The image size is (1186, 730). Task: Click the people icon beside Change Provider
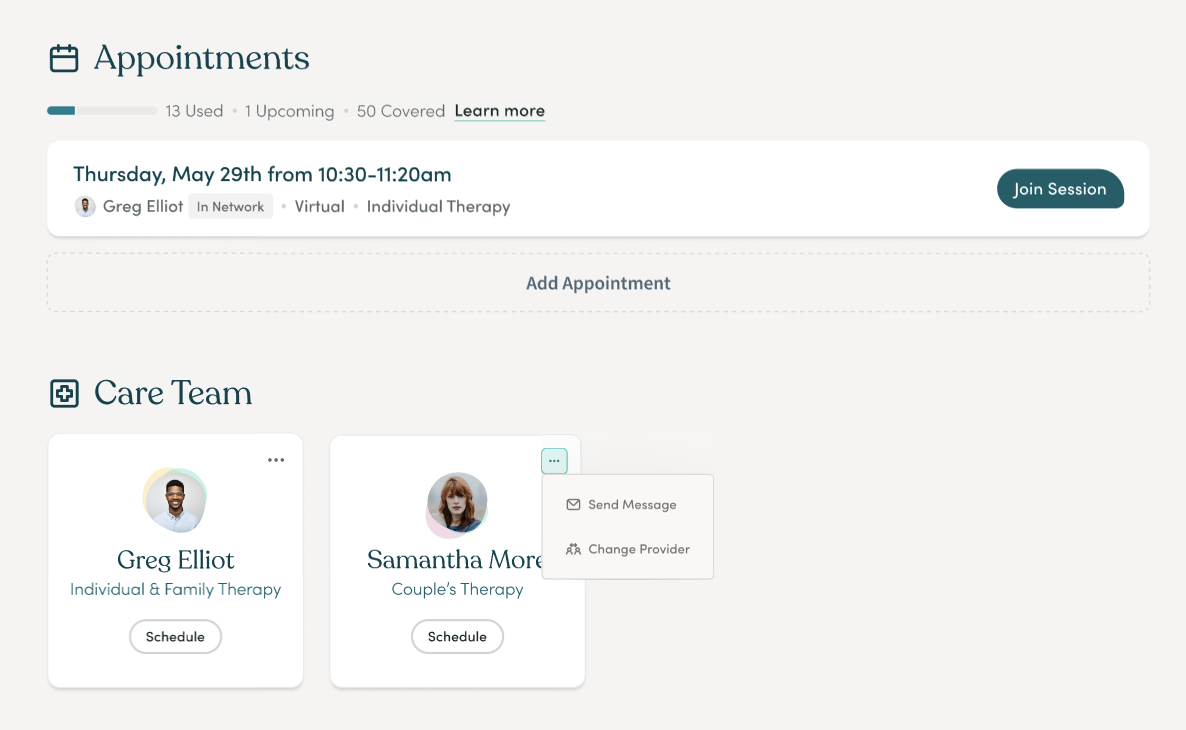tap(573, 549)
